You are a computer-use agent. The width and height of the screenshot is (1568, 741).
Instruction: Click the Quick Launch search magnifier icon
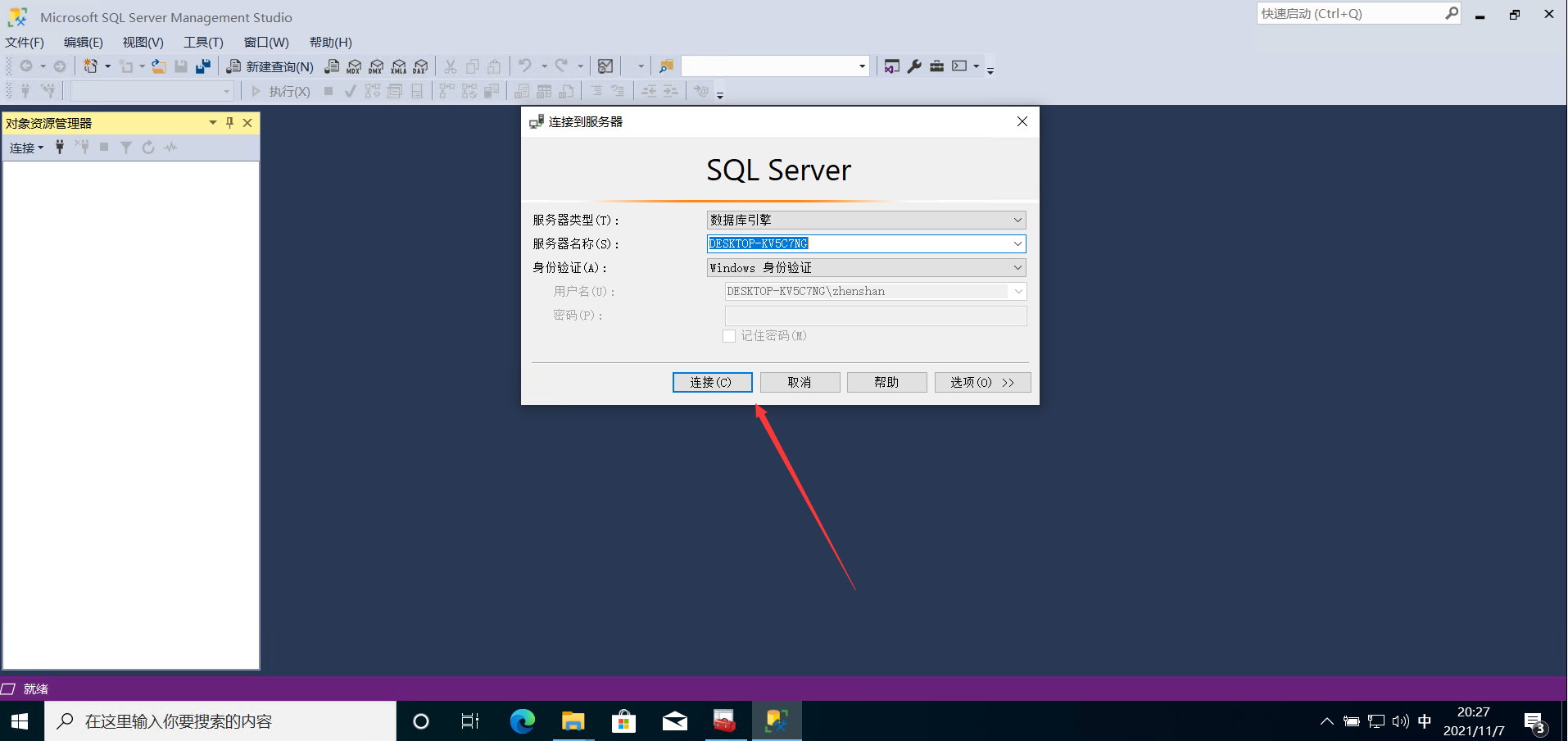pos(1451,13)
